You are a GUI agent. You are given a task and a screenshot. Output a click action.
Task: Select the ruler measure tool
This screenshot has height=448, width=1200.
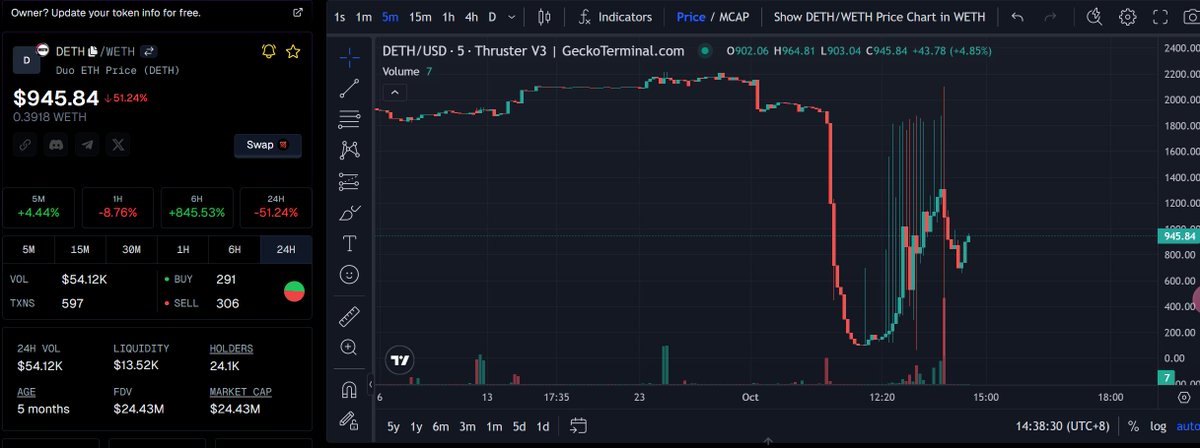[x=349, y=316]
